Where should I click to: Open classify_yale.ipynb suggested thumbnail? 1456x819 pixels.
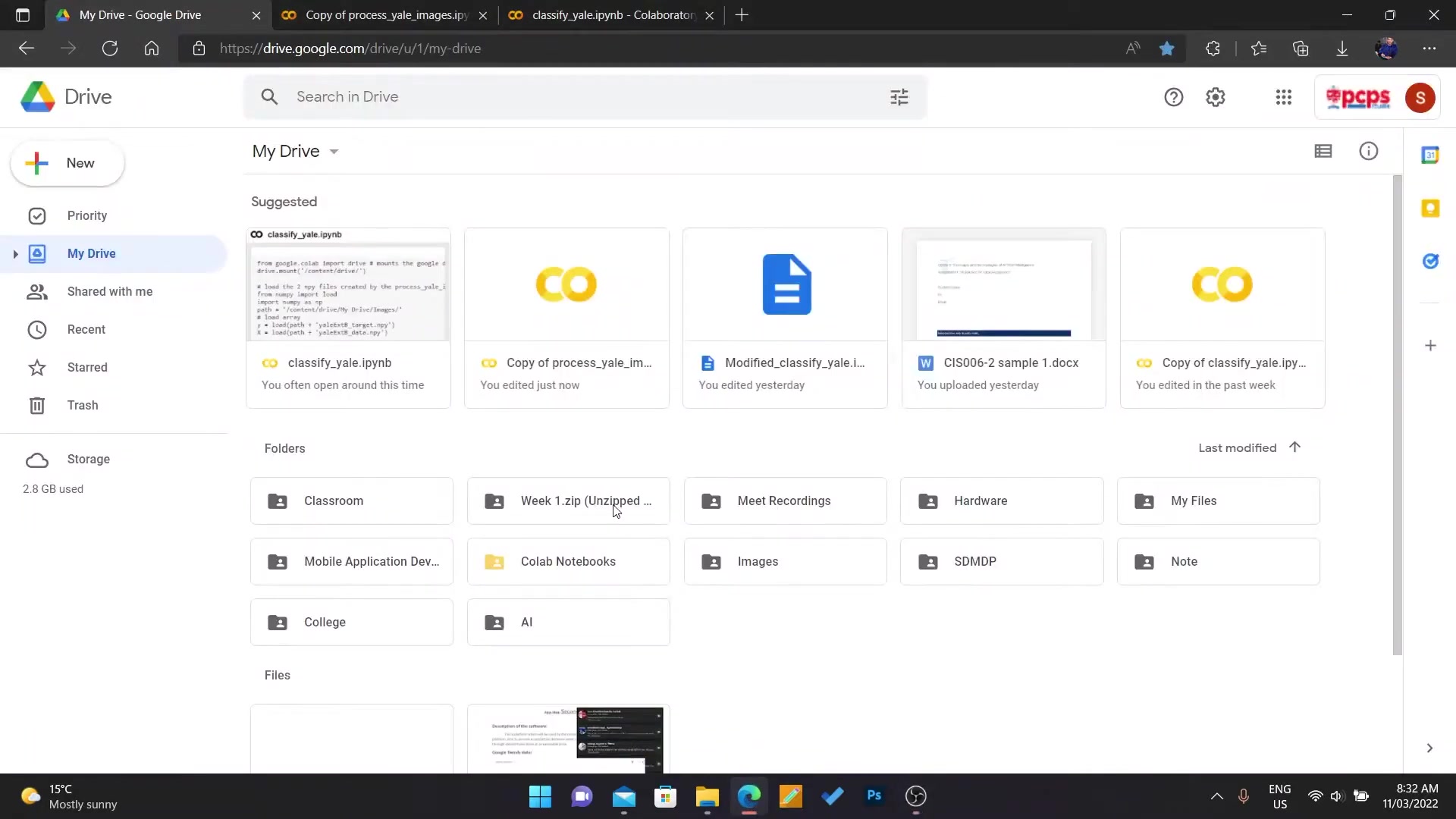click(x=349, y=285)
